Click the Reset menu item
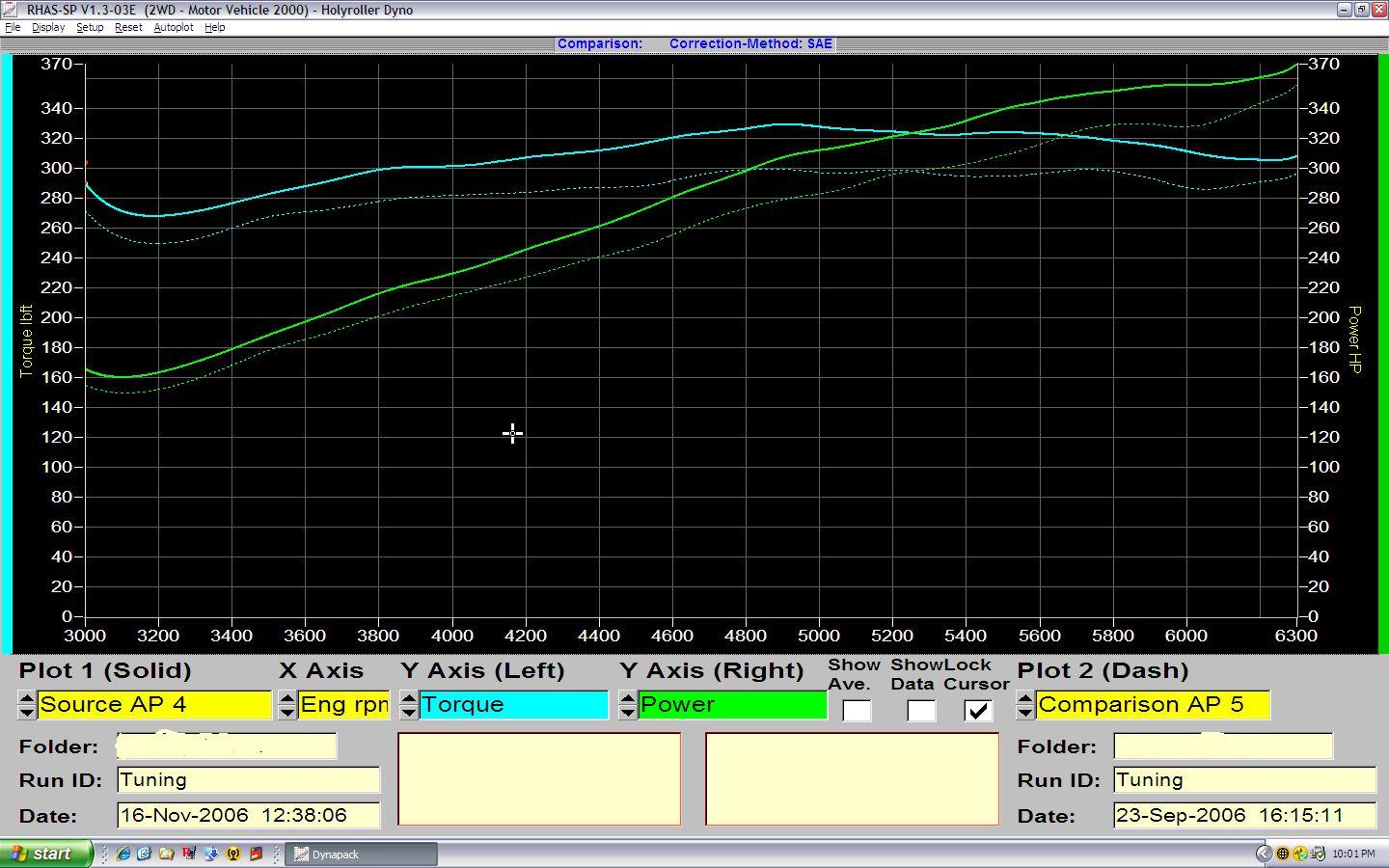The image size is (1389, 868). tap(128, 27)
